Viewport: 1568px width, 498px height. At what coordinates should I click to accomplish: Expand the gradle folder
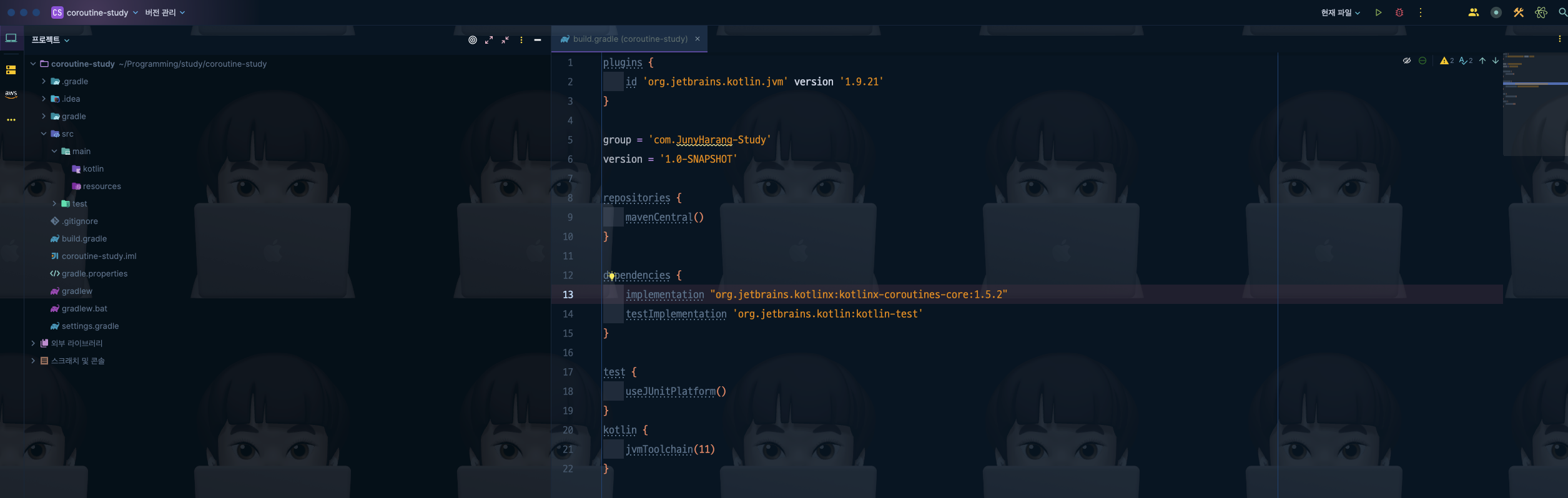tap(44, 116)
